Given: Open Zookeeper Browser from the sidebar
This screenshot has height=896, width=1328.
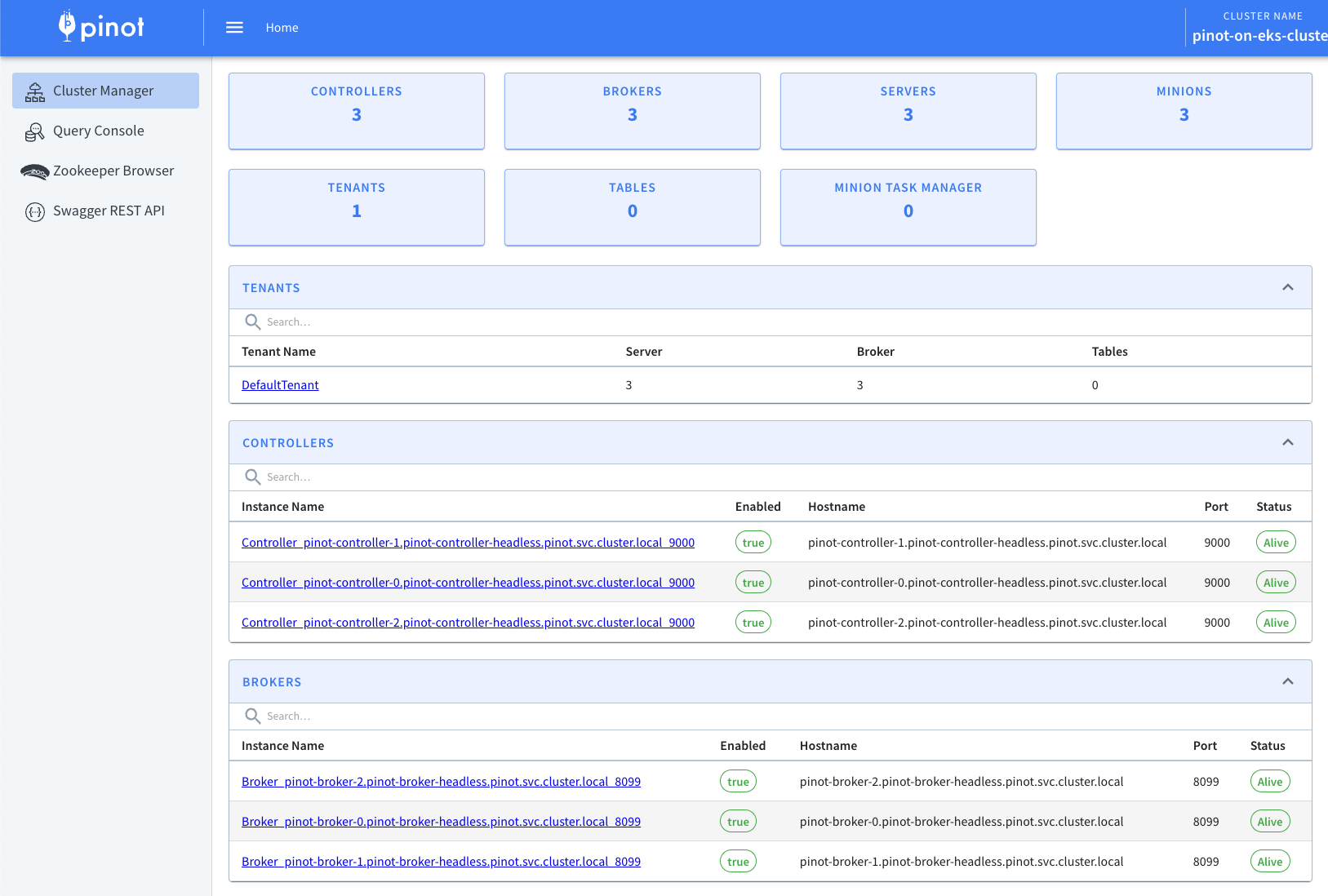Looking at the screenshot, I should [x=105, y=171].
